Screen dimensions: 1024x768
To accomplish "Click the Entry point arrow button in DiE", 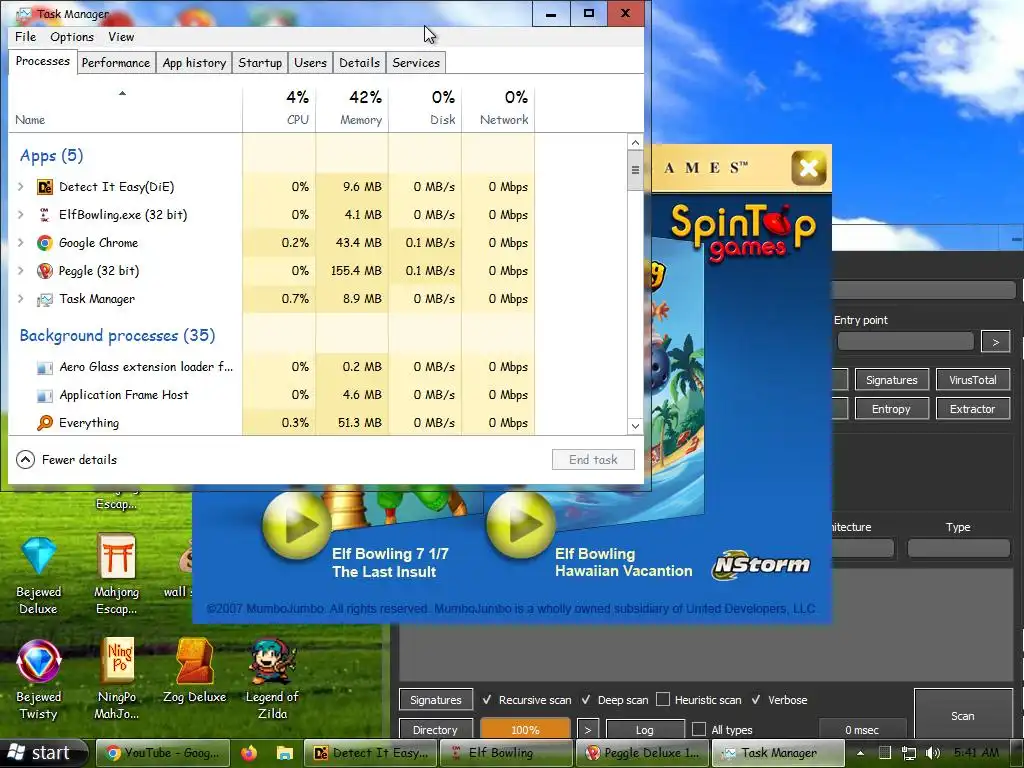I will [995, 342].
